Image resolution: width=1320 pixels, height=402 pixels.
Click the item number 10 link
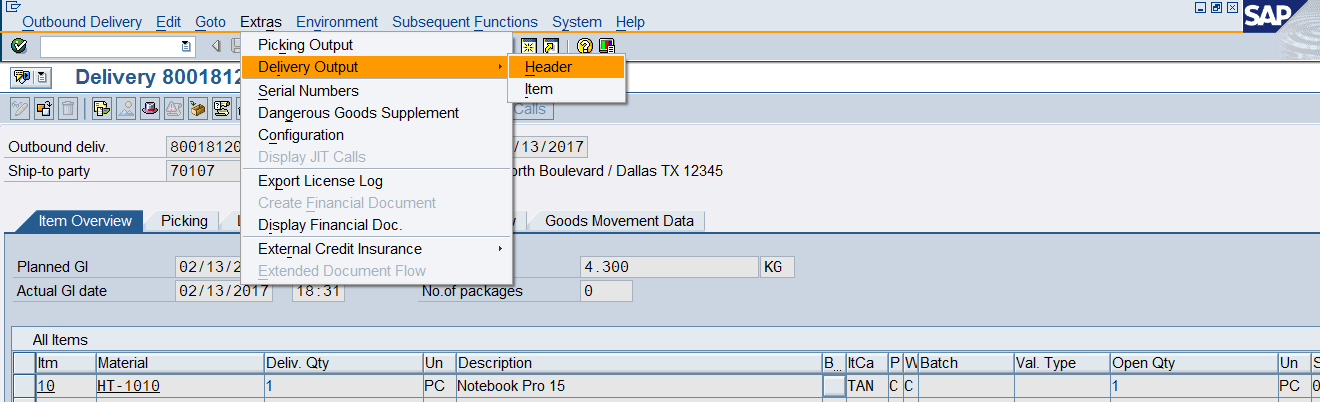(x=46, y=386)
